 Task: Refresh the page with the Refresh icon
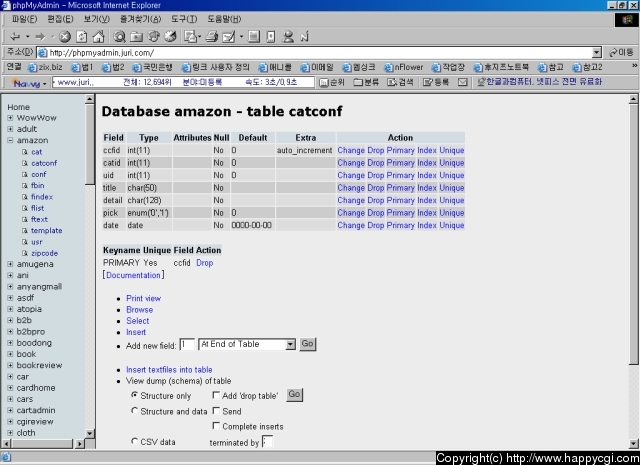point(82,37)
